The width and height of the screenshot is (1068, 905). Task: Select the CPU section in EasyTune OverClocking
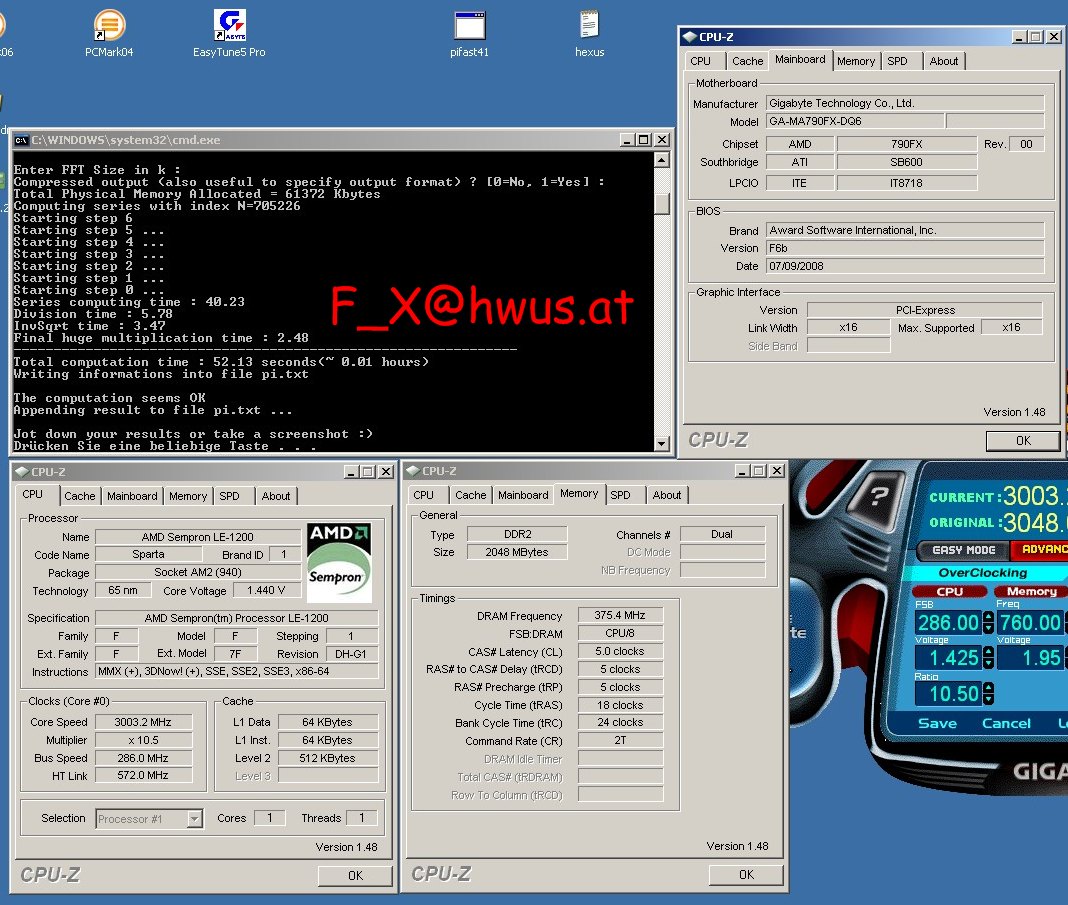pos(949,591)
